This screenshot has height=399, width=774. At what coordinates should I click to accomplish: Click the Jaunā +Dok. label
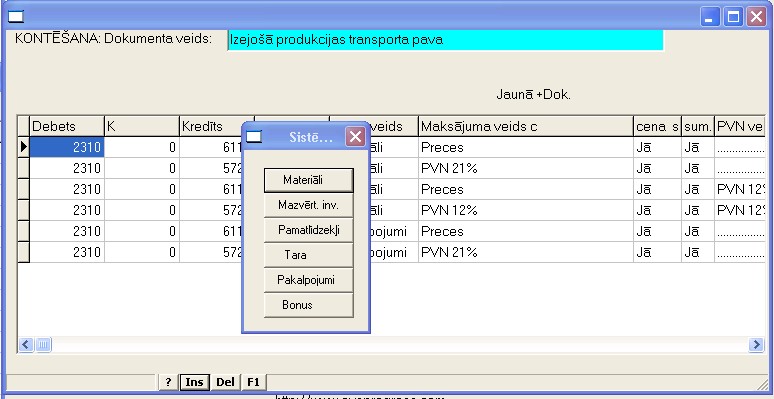[534, 95]
